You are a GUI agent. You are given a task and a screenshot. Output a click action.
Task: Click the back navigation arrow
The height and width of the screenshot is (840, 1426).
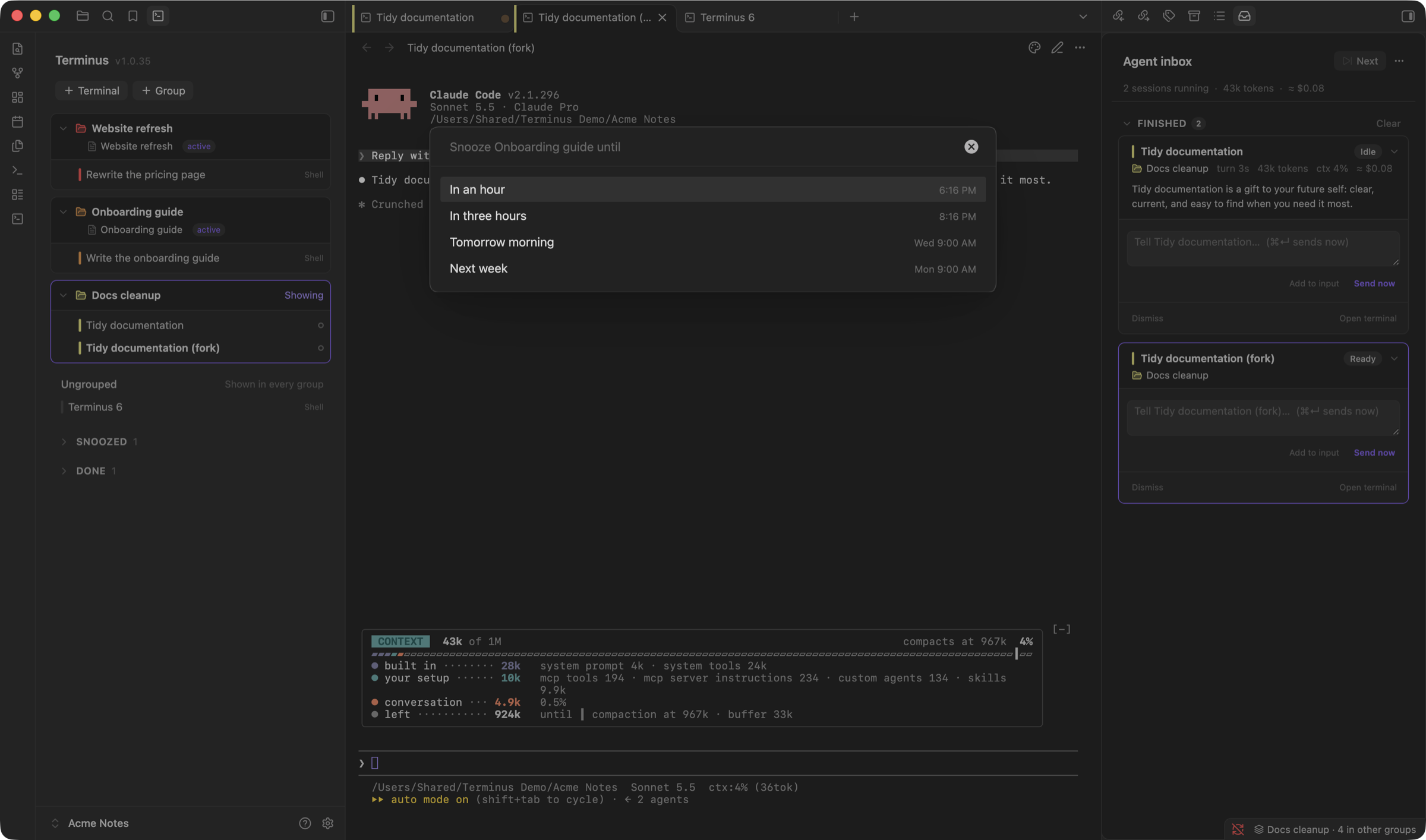(x=367, y=48)
